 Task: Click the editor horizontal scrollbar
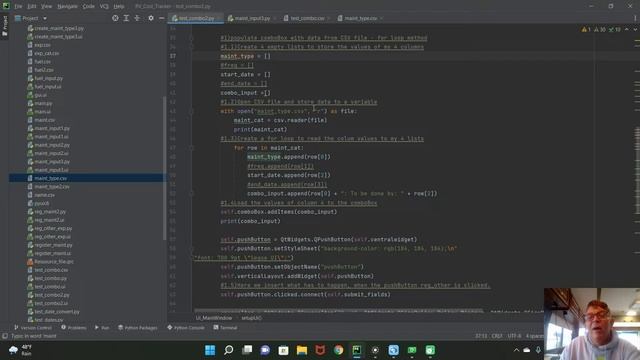coord(339,311)
